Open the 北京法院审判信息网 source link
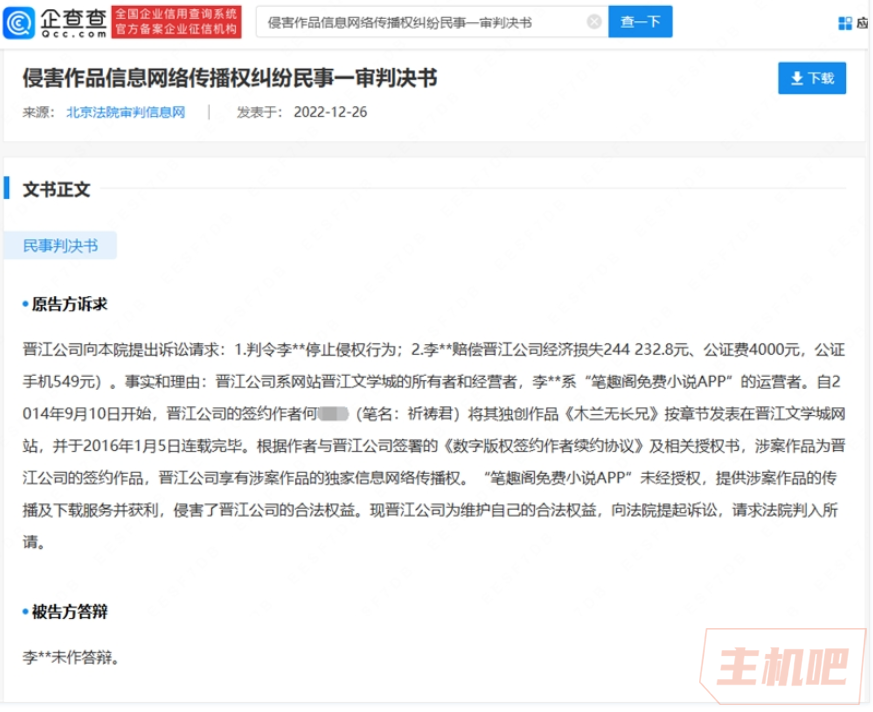Screen dimensions: 873x712 point(126,112)
